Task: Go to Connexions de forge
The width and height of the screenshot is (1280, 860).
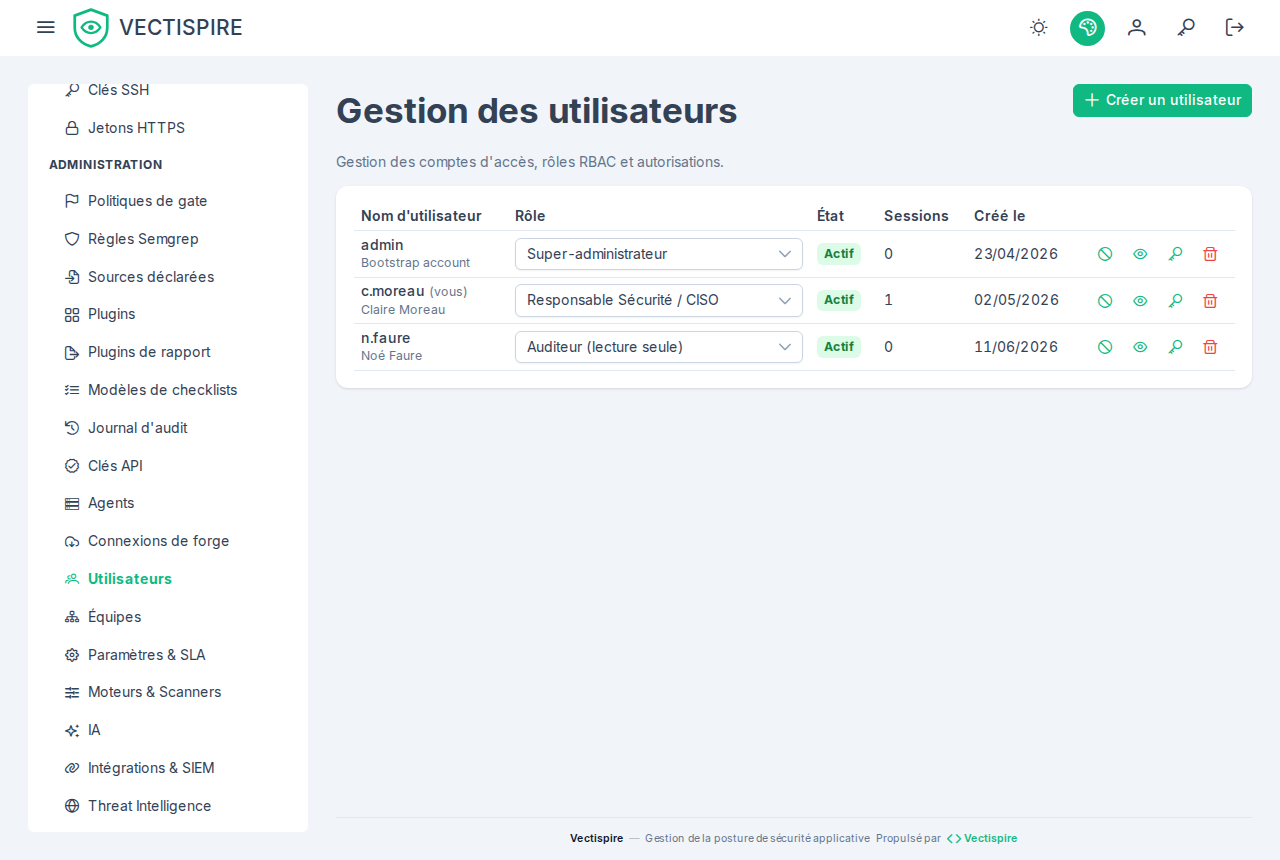Action: click(168, 541)
